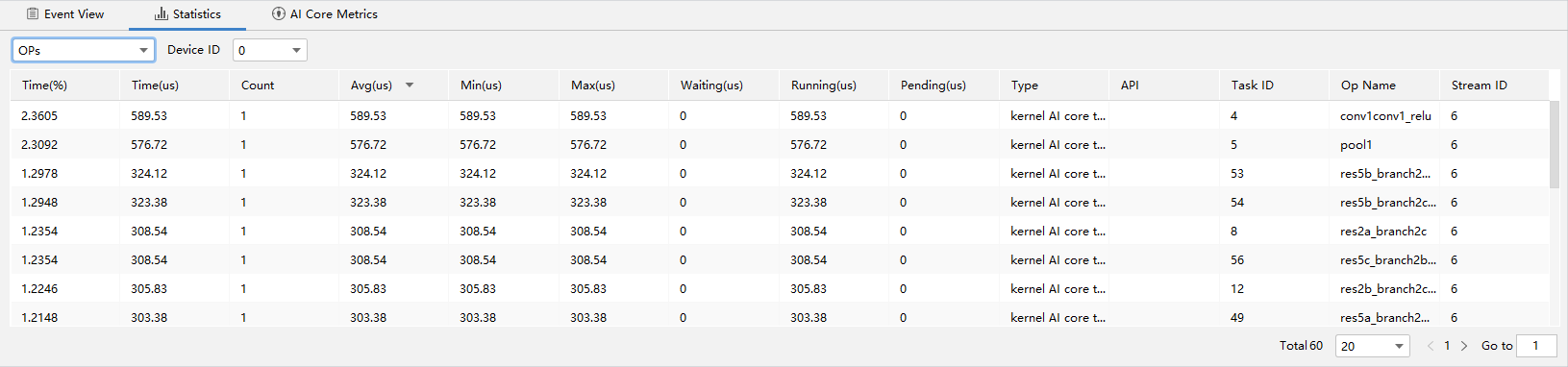This screenshot has width=1568, height=367.
Task: Open the OPs category dropdown
Action: (84, 50)
